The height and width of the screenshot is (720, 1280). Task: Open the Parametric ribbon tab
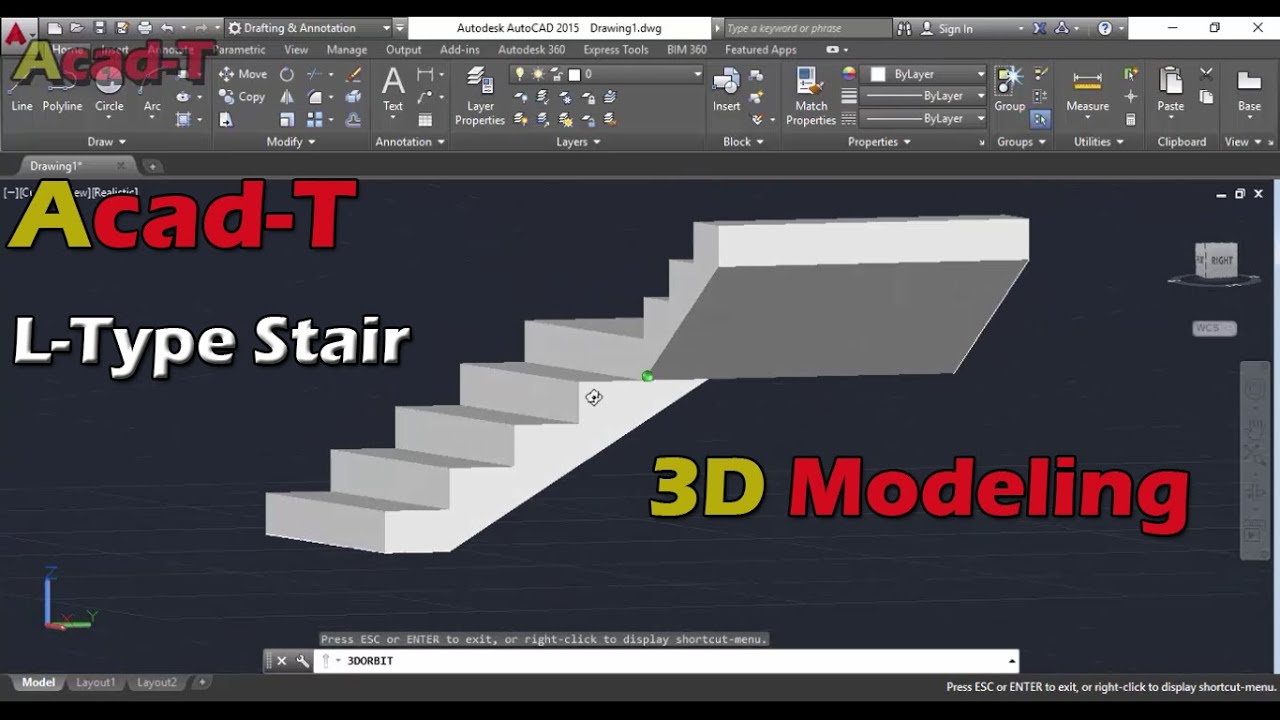239,49
